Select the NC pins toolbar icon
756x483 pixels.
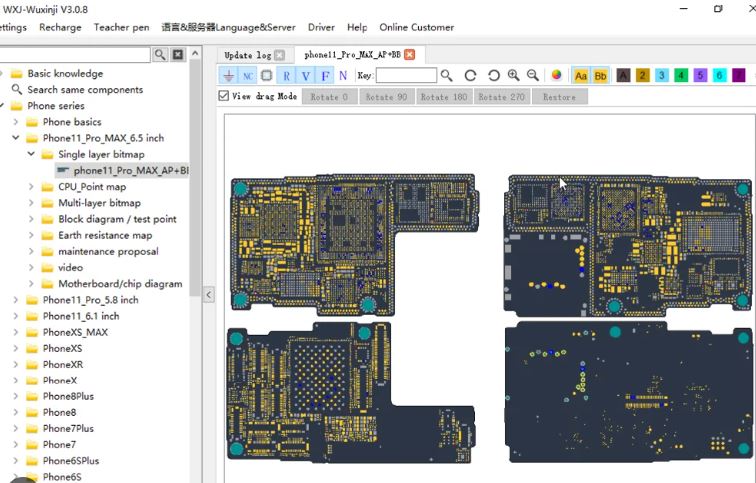247,76
